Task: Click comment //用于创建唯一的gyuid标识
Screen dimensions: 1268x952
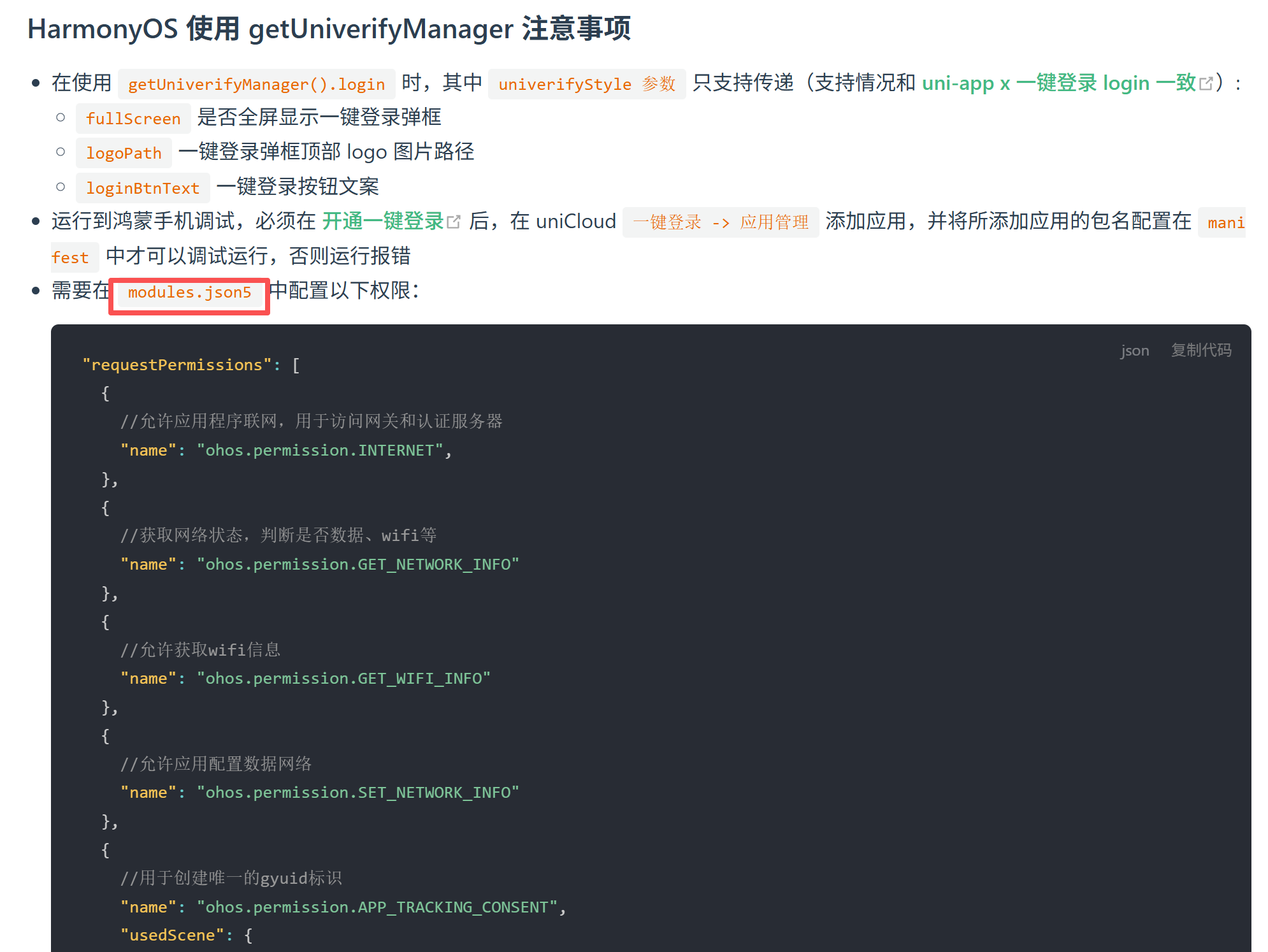Action: tap(231, 877)
